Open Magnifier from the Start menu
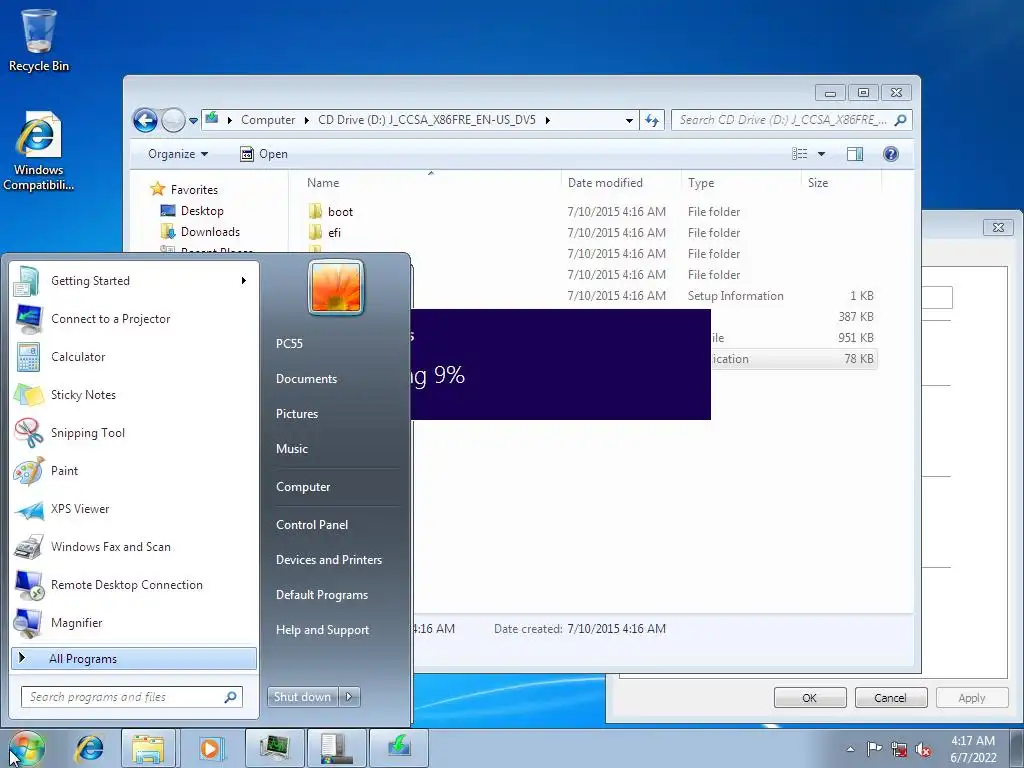The image size is (1024, 768). pos(135,623)
